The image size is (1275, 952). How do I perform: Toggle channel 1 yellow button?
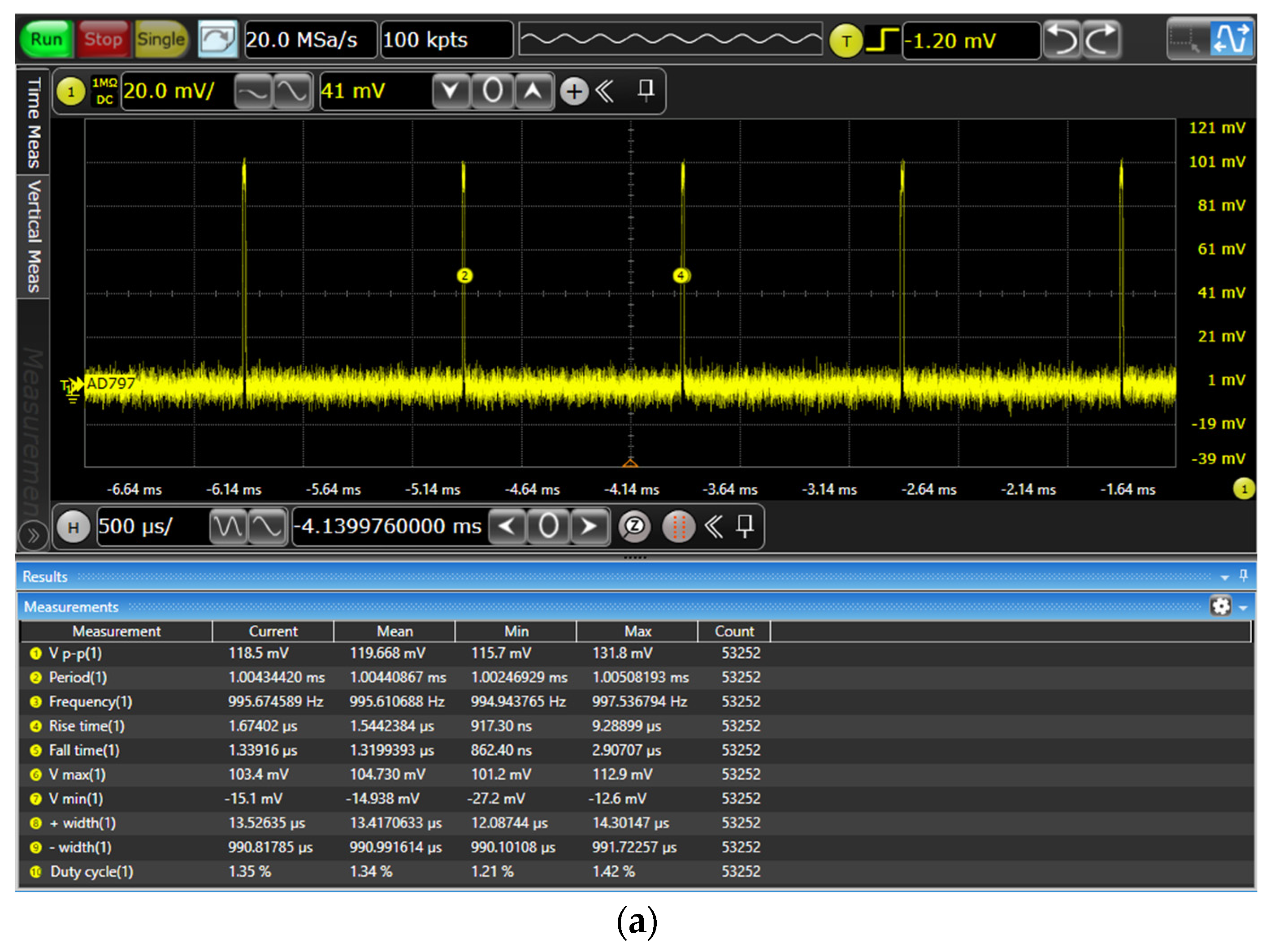[x=71, y=91]
